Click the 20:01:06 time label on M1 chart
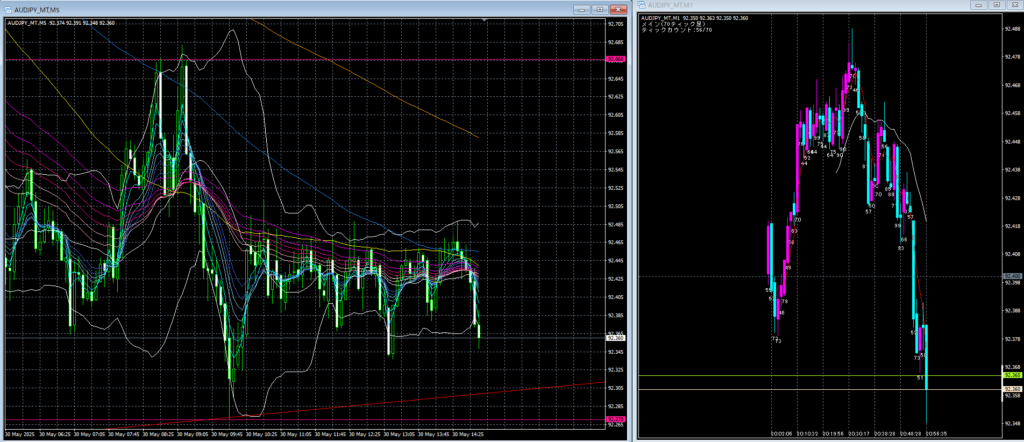The image size is (1024, 442). (781, 433)
